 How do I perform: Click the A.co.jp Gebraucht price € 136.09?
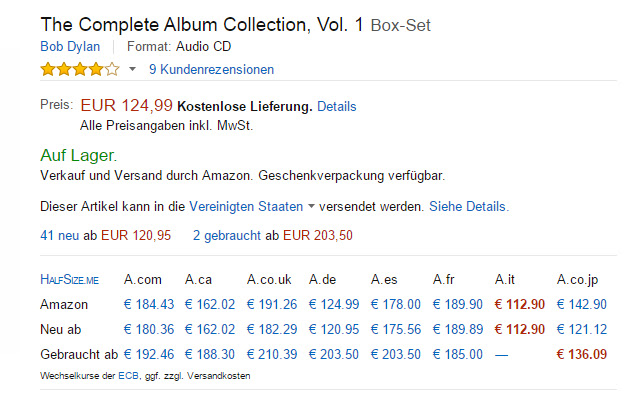(x=582, y=353)
